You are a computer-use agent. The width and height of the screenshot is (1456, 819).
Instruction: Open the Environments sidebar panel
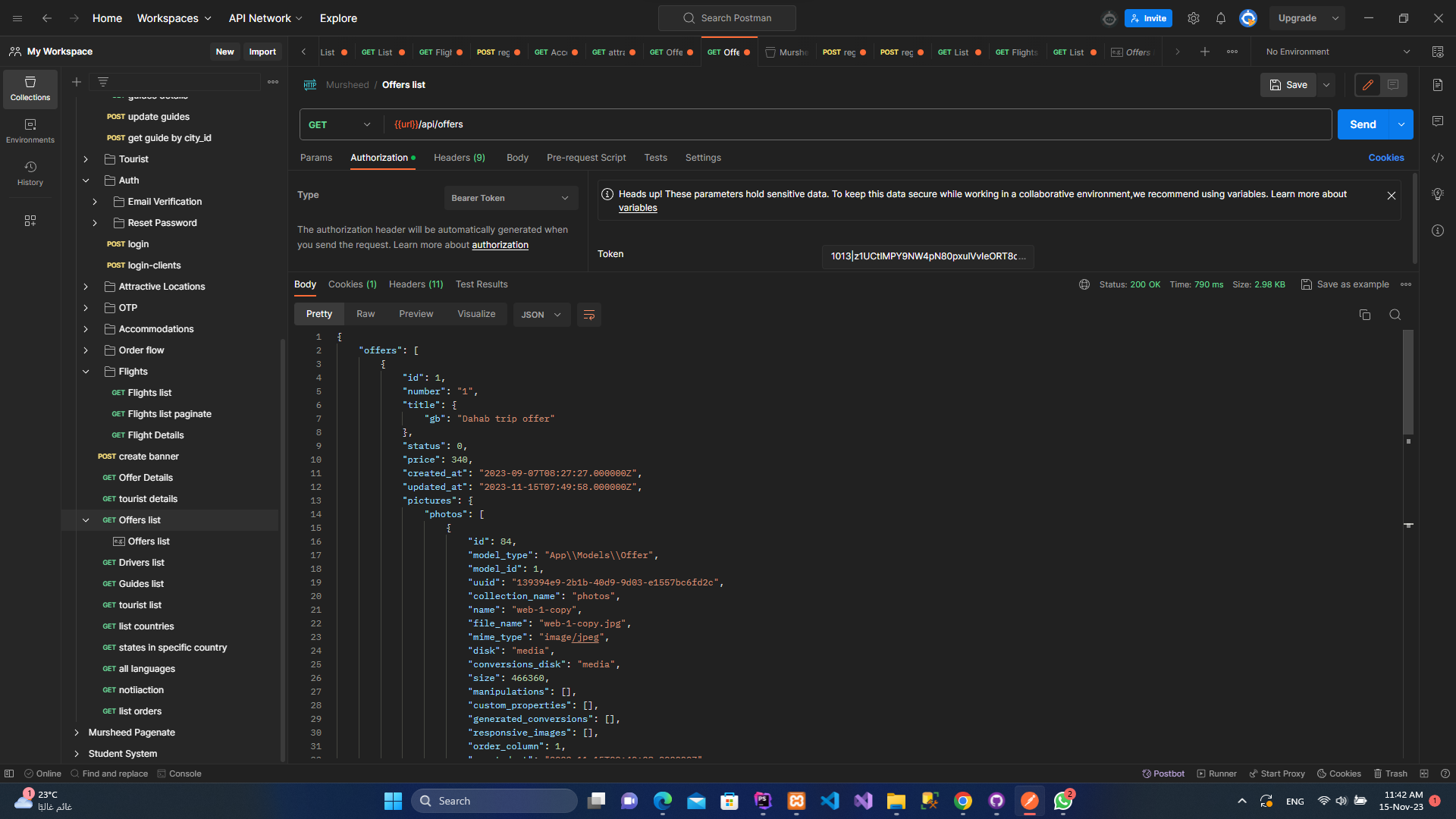click(30, 130)
